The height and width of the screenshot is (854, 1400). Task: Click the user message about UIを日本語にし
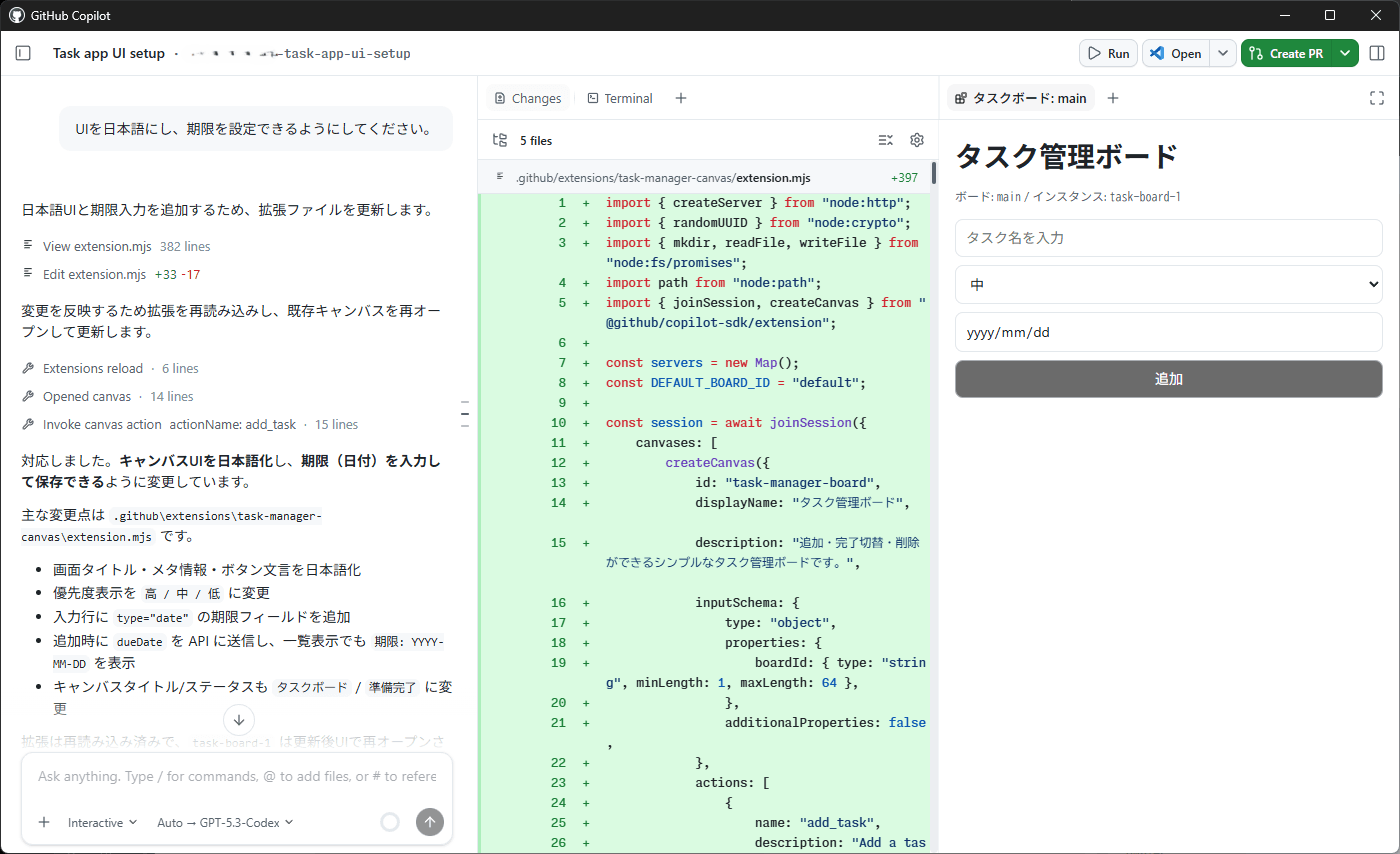[x=255, y=129]
